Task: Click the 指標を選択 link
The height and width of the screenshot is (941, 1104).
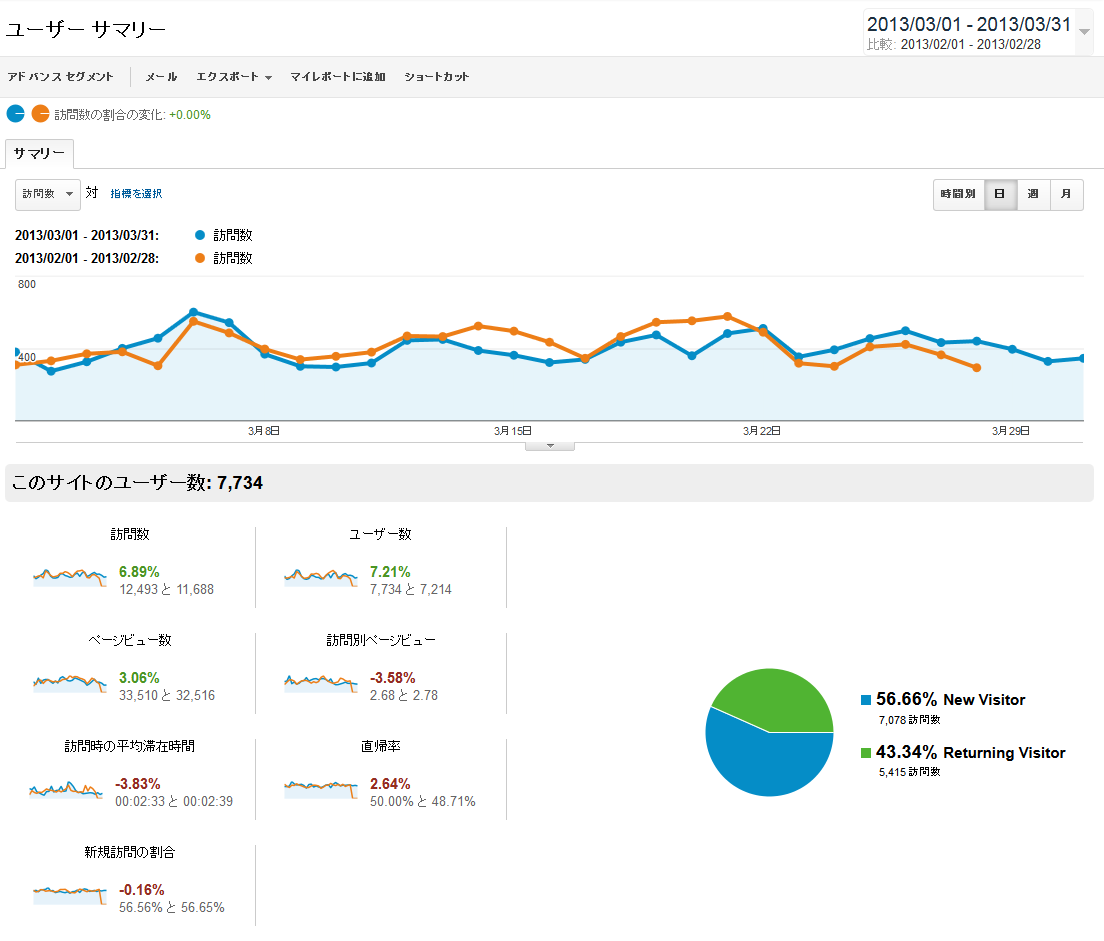Action: pyautogui.click(x=136, y=194)
